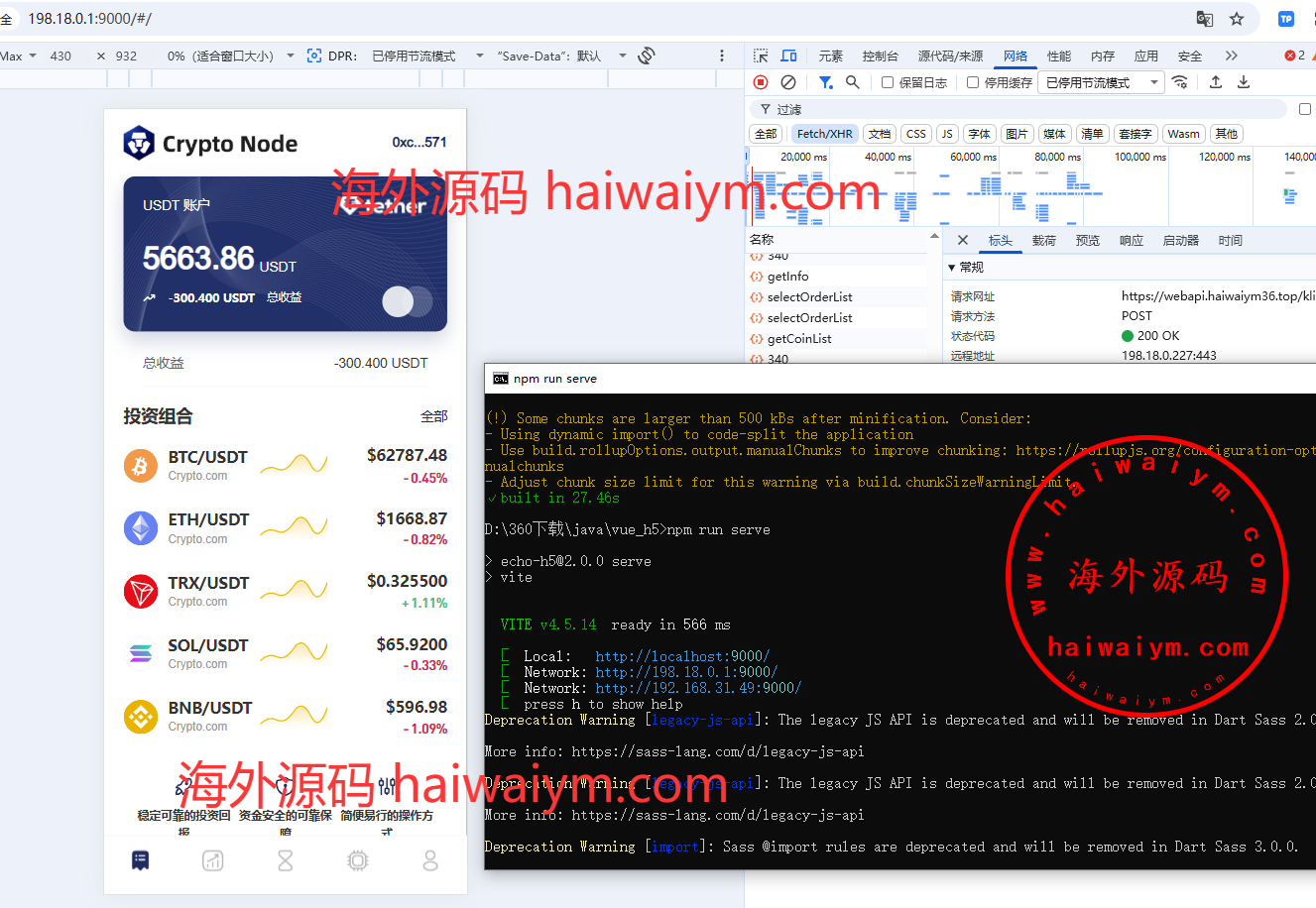
Task: Filter requests by Wasm
Action: pos(1183,134)
